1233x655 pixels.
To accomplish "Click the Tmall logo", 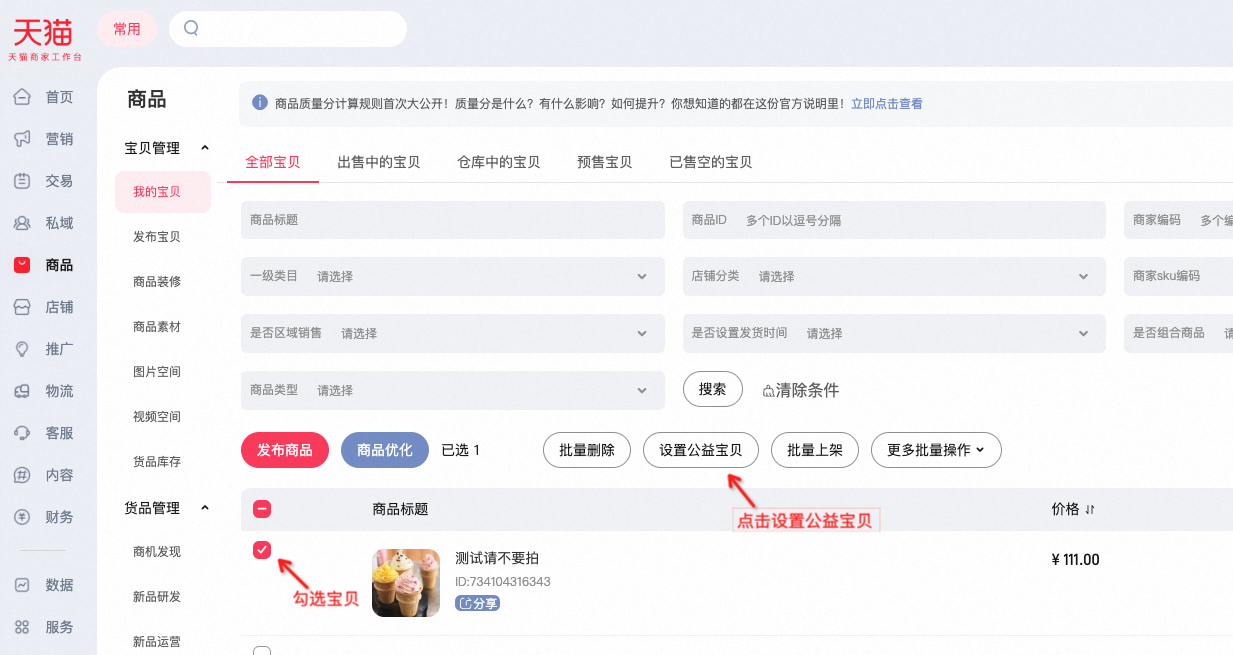I will 44,39.
